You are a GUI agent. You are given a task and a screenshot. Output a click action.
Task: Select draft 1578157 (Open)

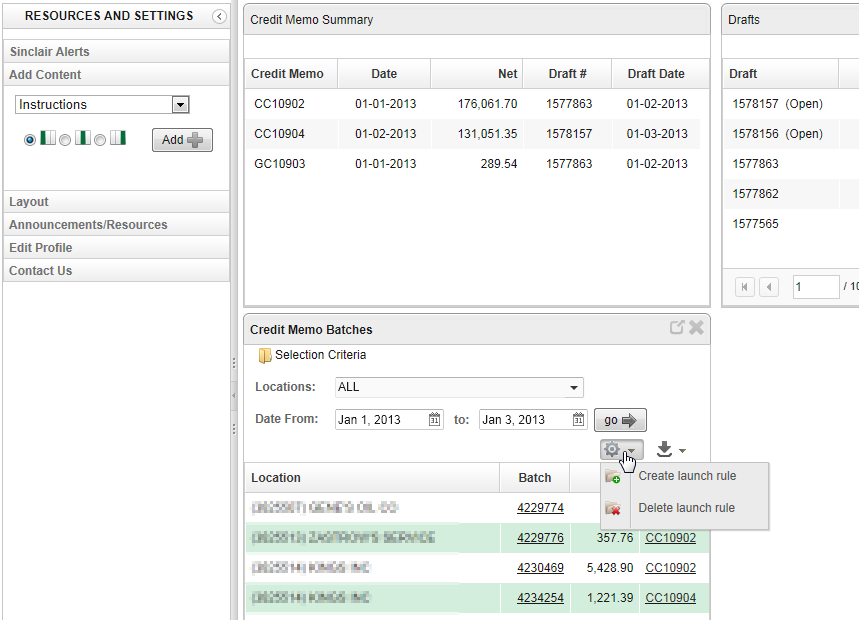click(x=777, y=104)
